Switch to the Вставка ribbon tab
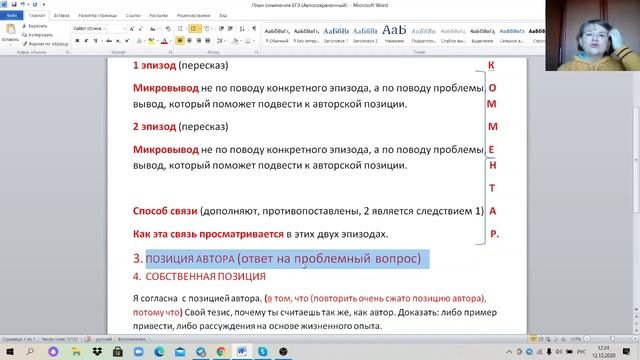This screenshot has width=640, height=360. coord(62,16)
